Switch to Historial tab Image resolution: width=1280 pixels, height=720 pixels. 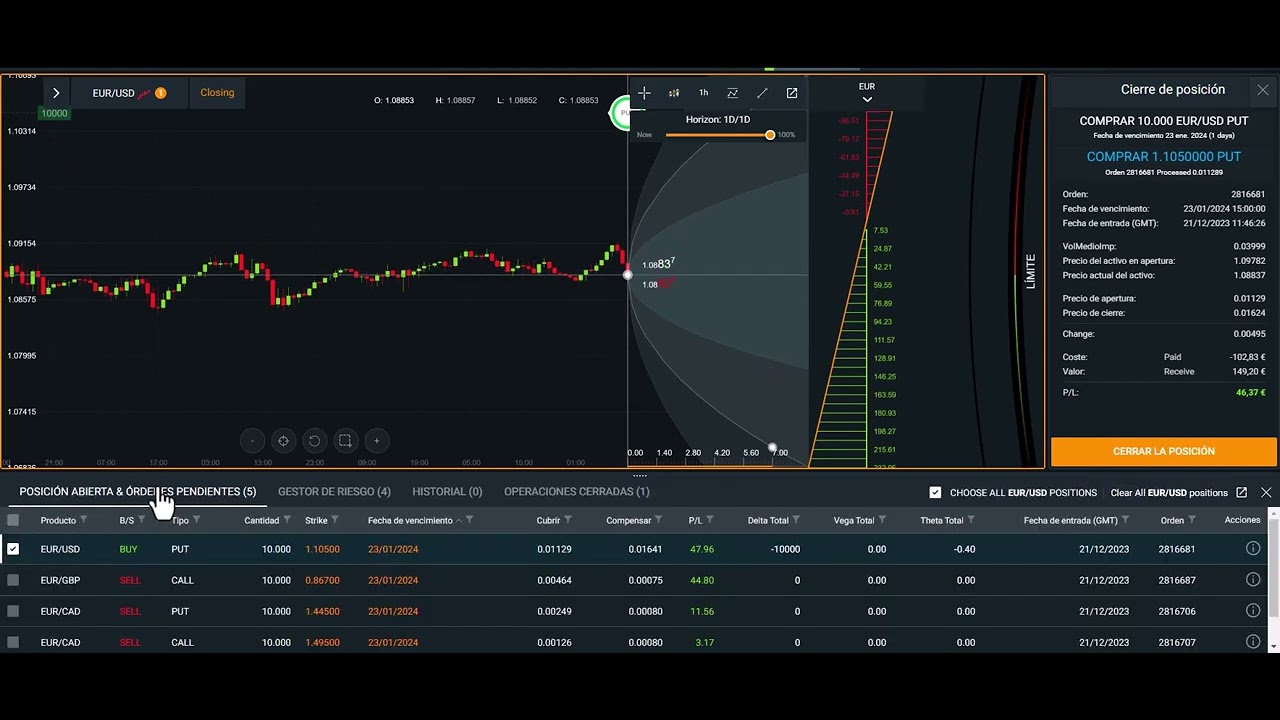[x=447, y=492]
